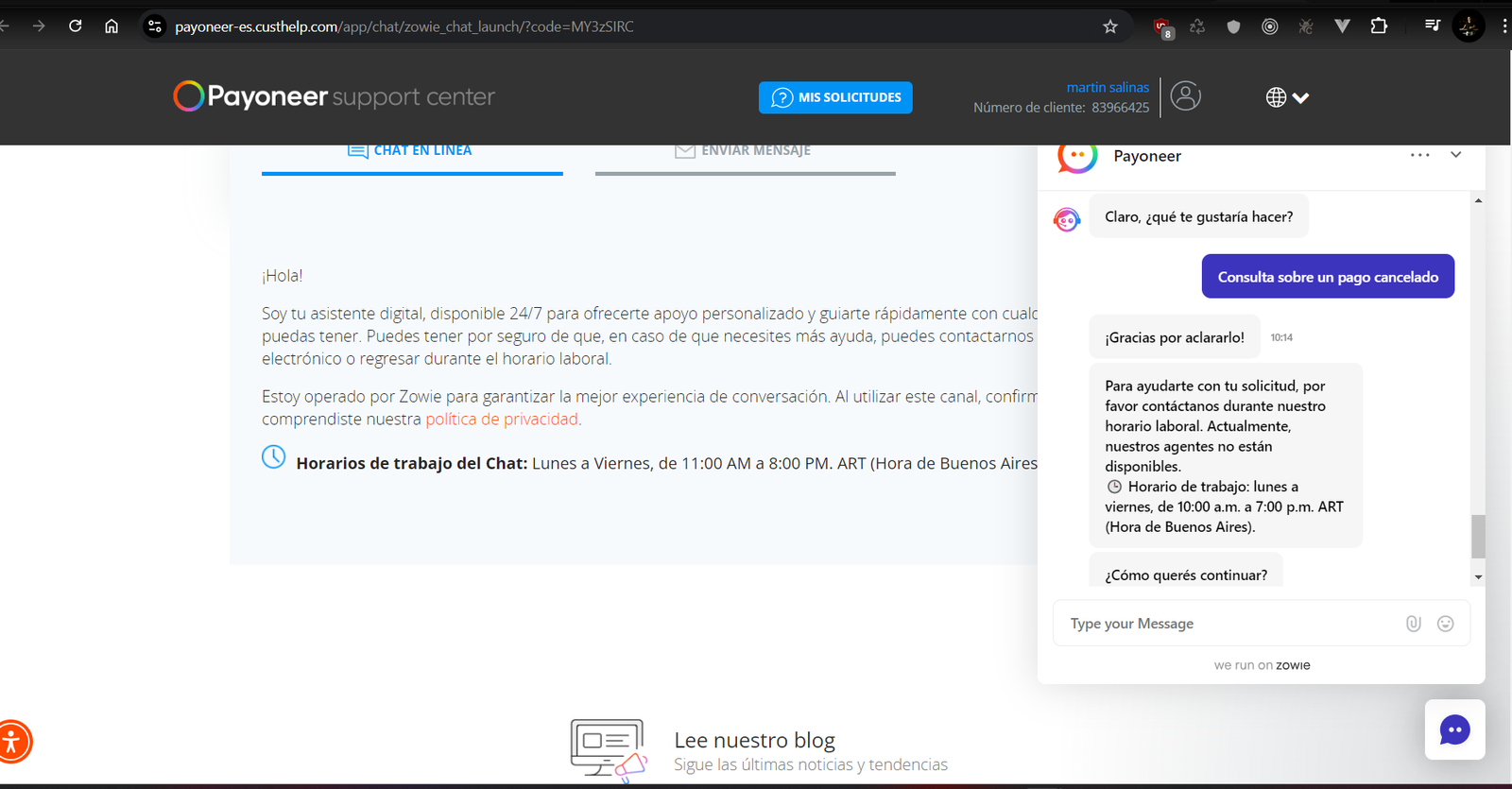The image size is (1512, 789).
Task: Go to the browser home page icon
Action: click(112, 26)
